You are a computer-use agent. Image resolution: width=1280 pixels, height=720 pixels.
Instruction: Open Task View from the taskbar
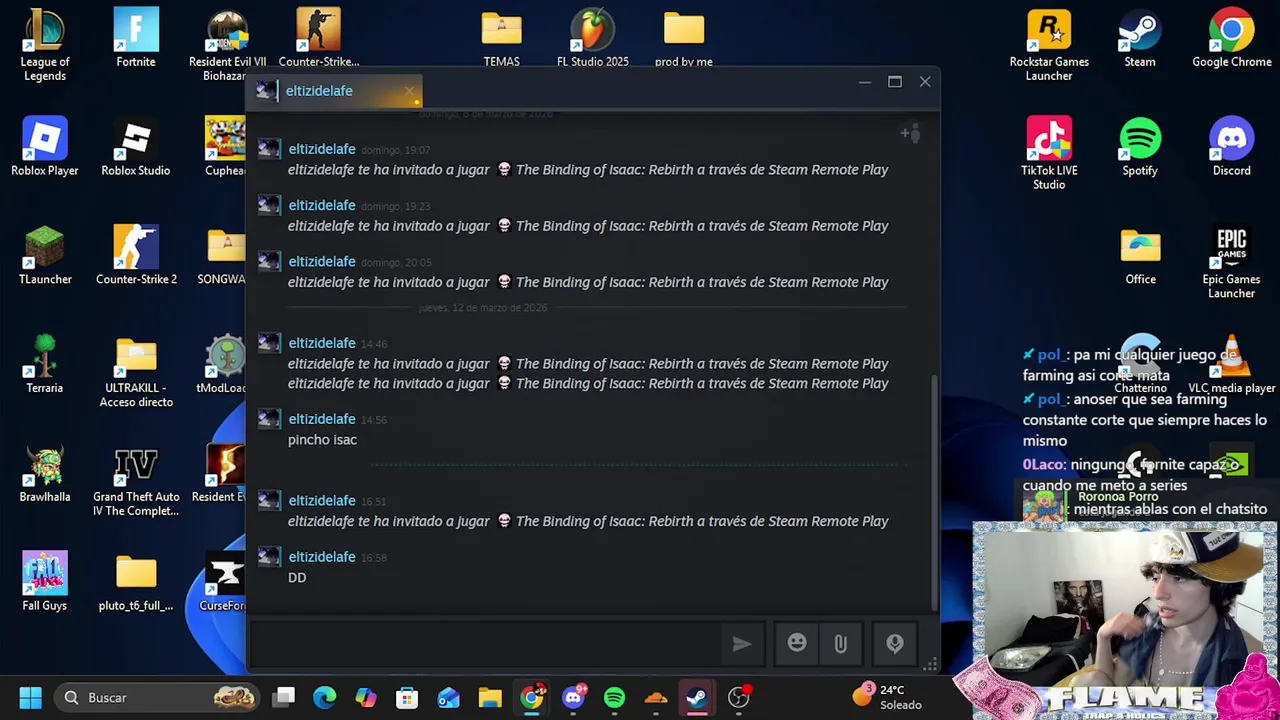tap(285, 697)
